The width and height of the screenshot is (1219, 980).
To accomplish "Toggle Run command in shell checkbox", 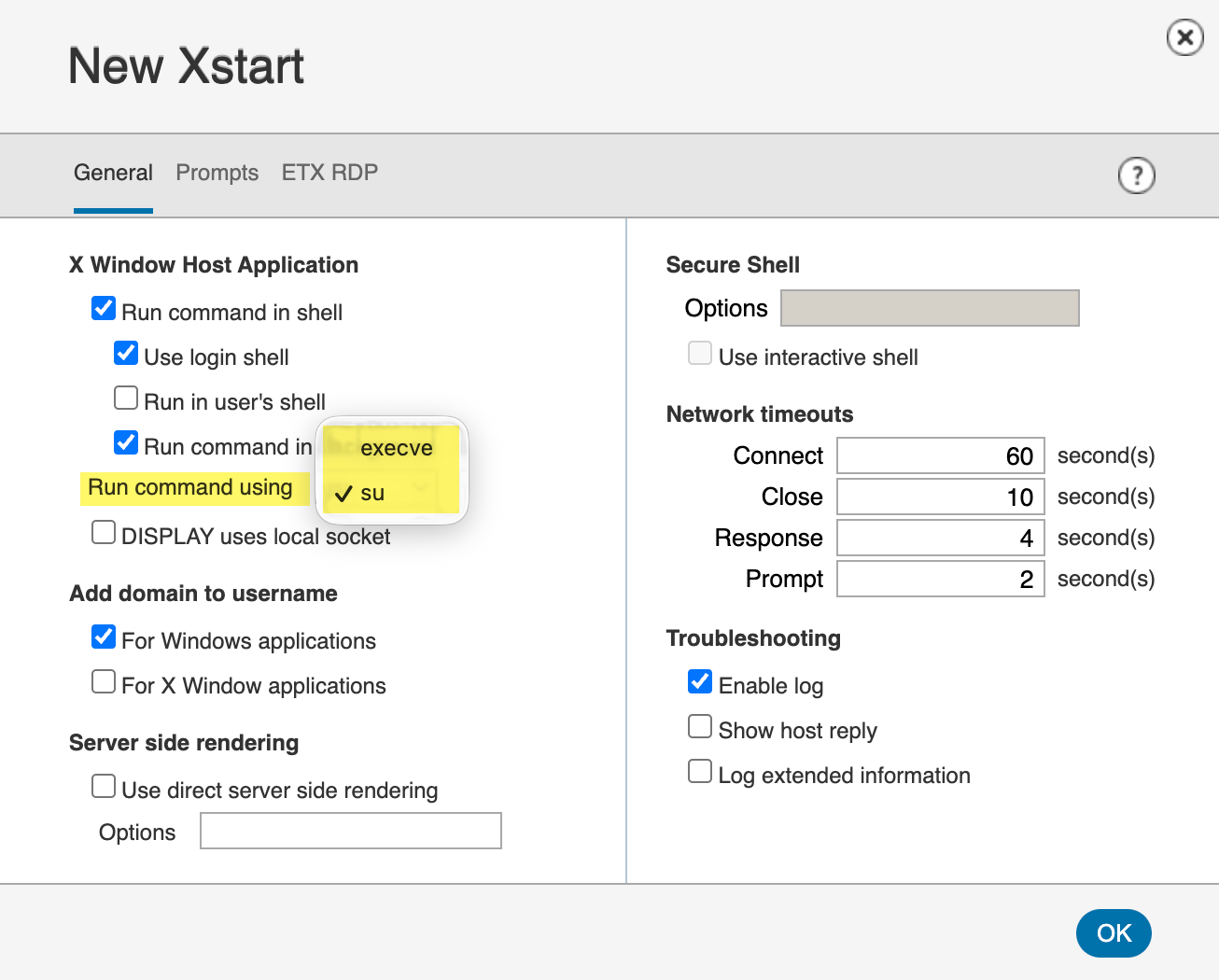I will coord(104,309).
